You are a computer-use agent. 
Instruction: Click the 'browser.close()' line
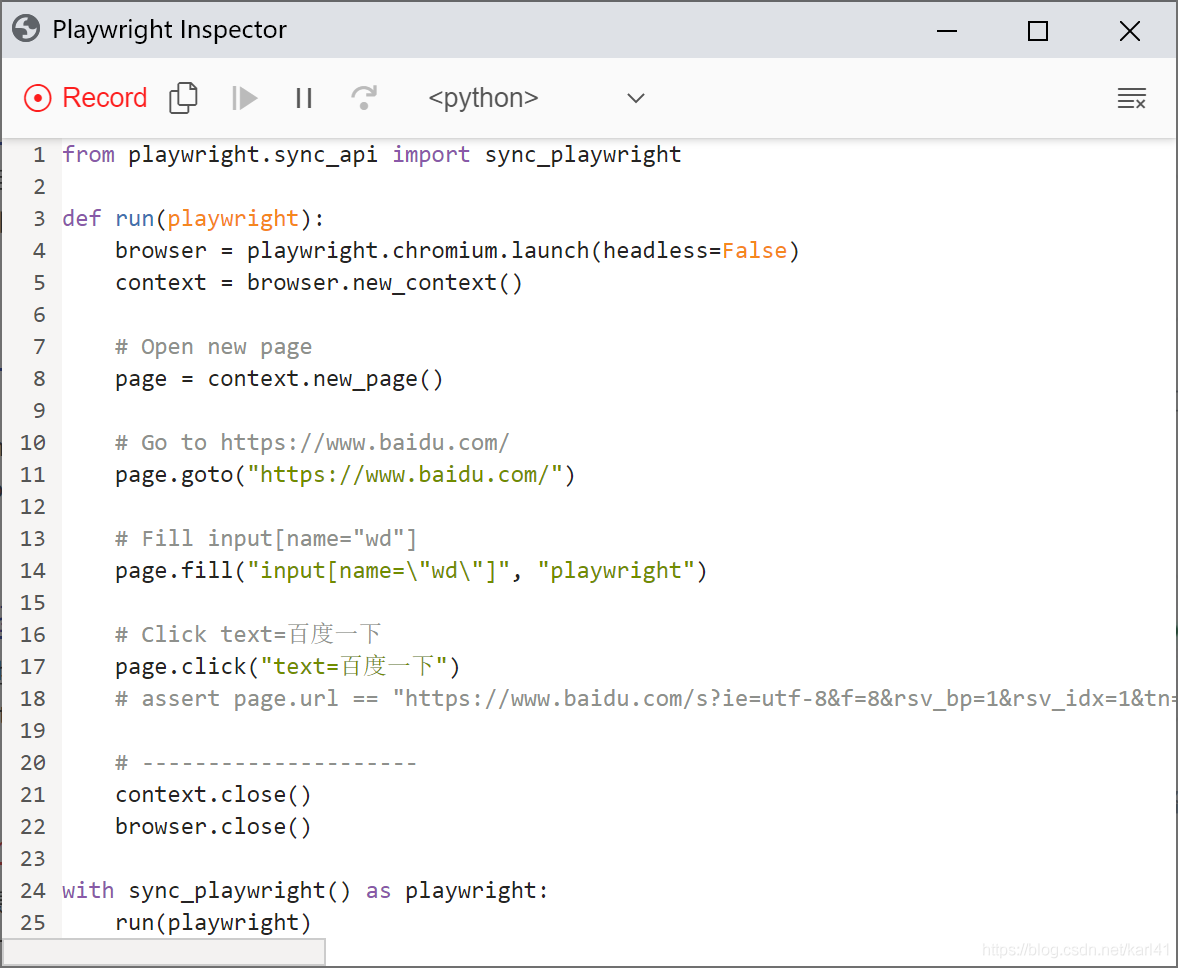pyautogui.click(x=213, y=827)
